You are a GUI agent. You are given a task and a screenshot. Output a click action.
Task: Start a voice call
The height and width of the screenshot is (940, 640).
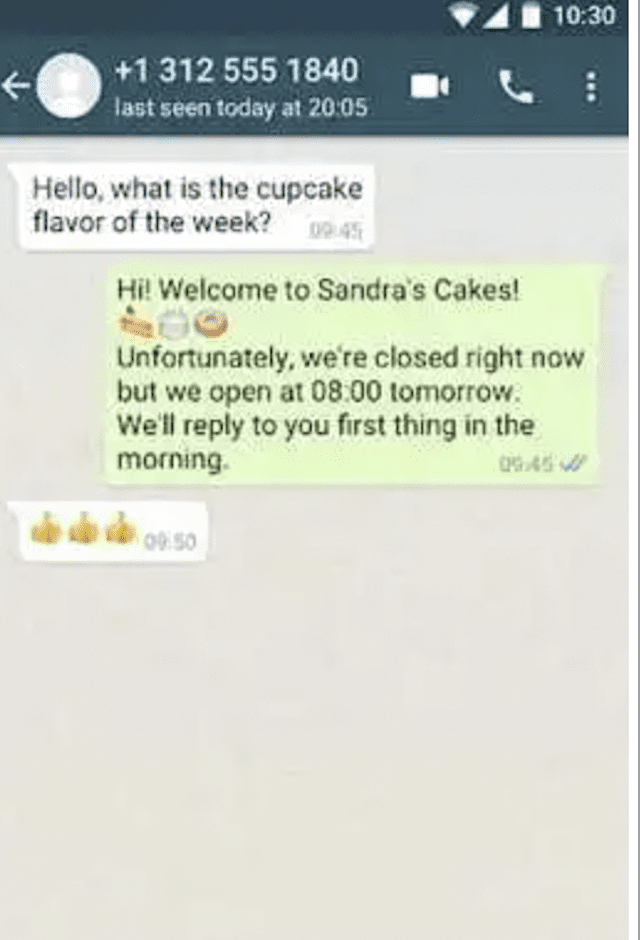(x=516, y=86)
